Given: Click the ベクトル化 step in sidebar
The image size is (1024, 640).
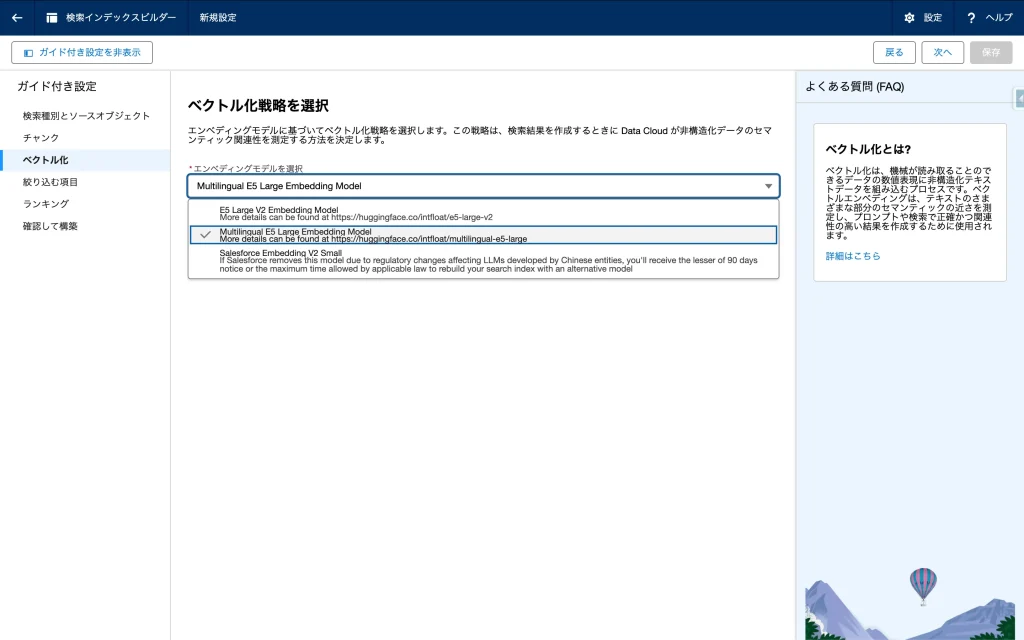Looking at the screenshot, I should pyautogui.click(x=46, y=160).
